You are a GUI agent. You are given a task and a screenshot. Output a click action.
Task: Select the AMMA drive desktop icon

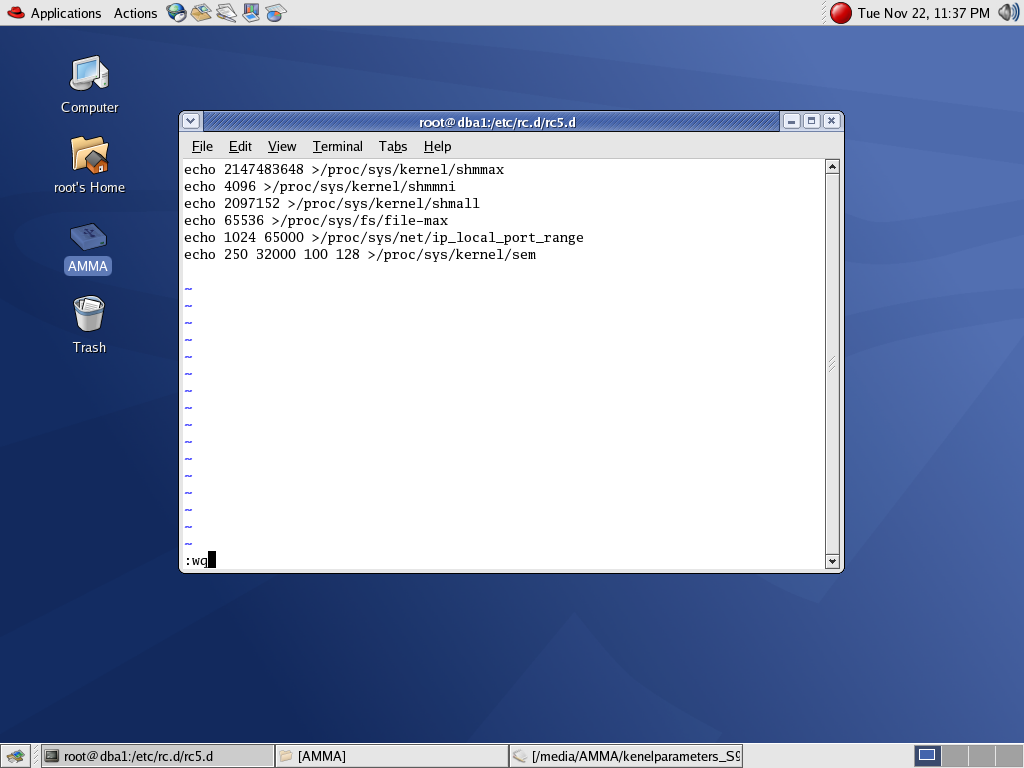click(x=88, y=248)
